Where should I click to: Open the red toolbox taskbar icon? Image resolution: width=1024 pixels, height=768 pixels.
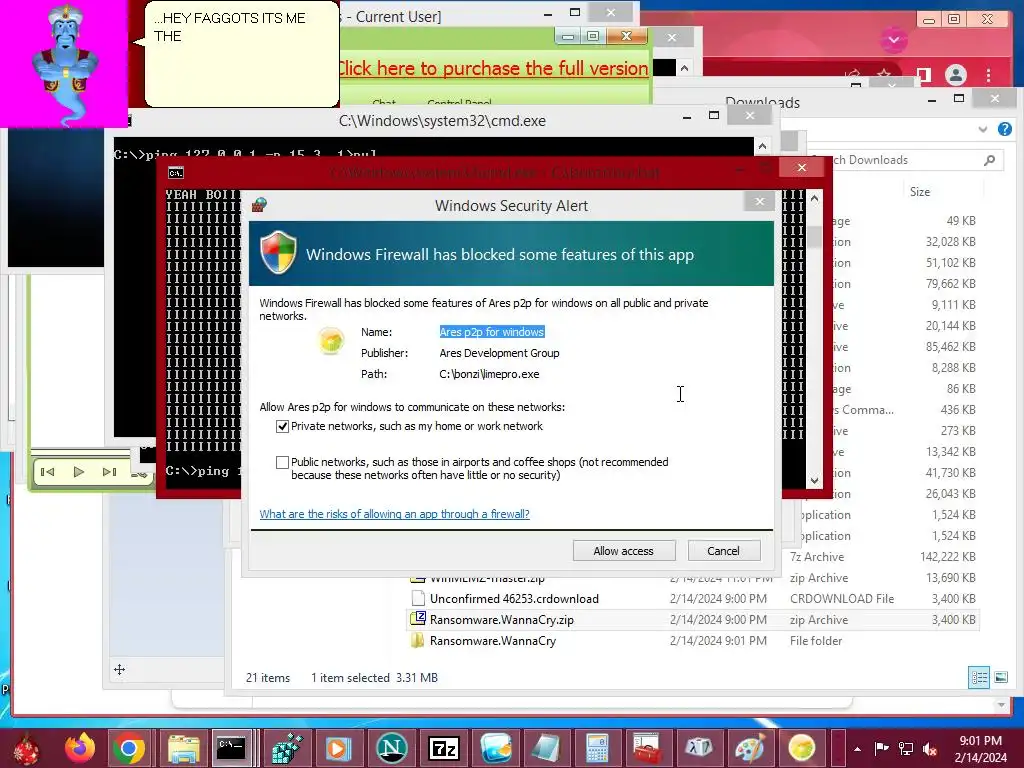(647, 748)
